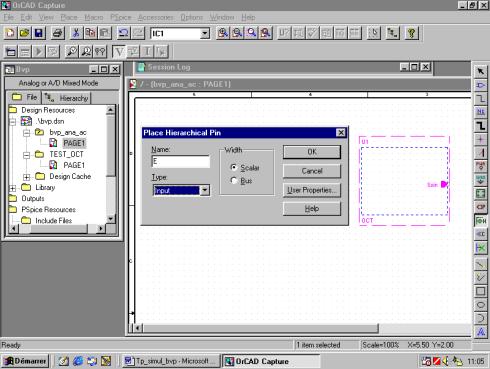This screenshot has height=369, width=490.
Task: Choose the Place Wire tool in the palette
Action: (x=480, y=99)
